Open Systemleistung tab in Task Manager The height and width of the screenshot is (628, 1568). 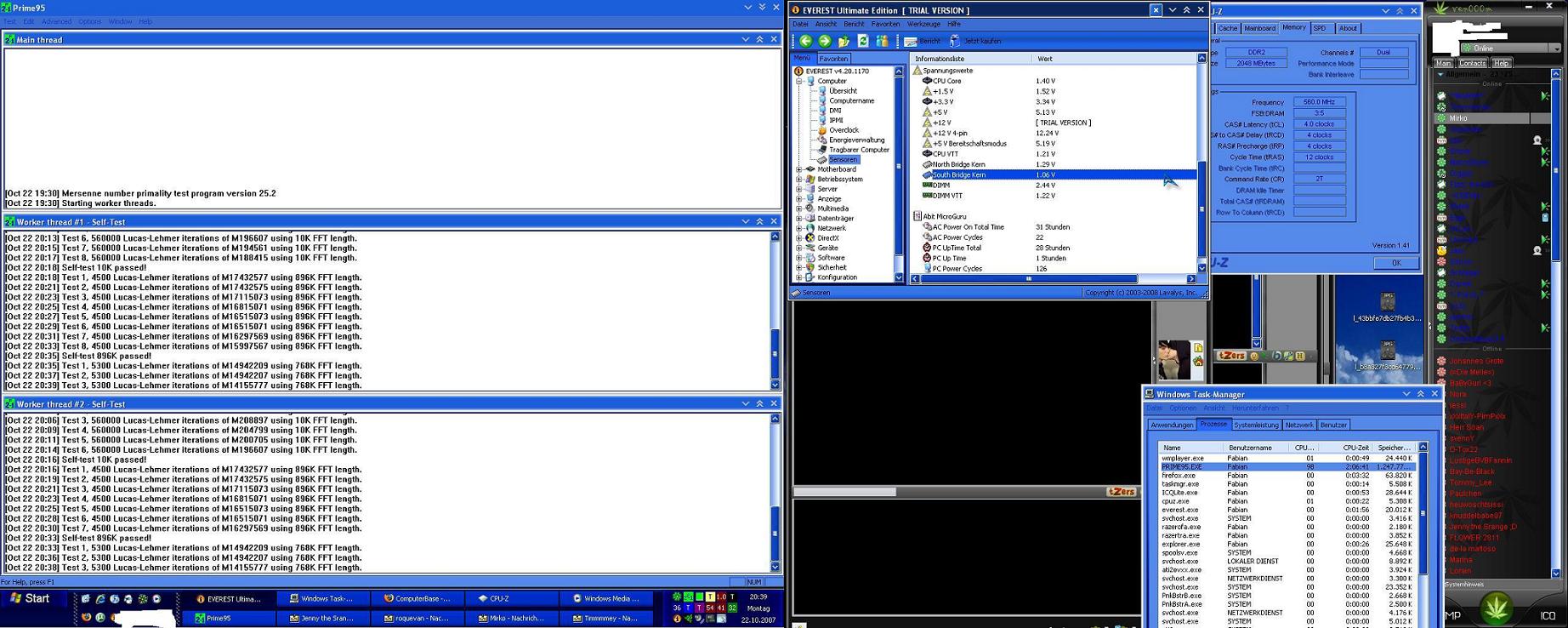coord(1256,425)
